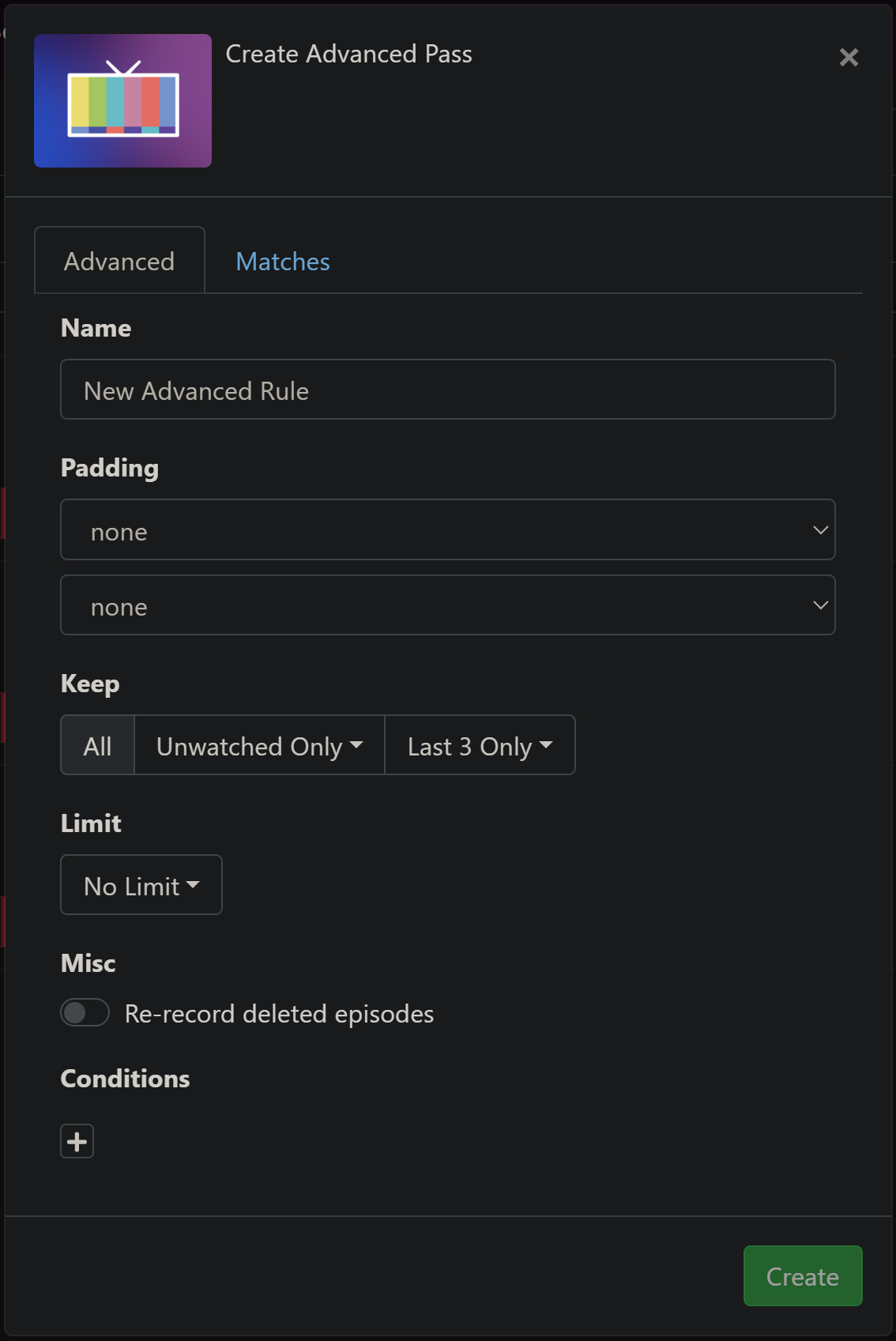
Task: Expand the Unwatched Only keep options
Action: (x=259, y=746)
